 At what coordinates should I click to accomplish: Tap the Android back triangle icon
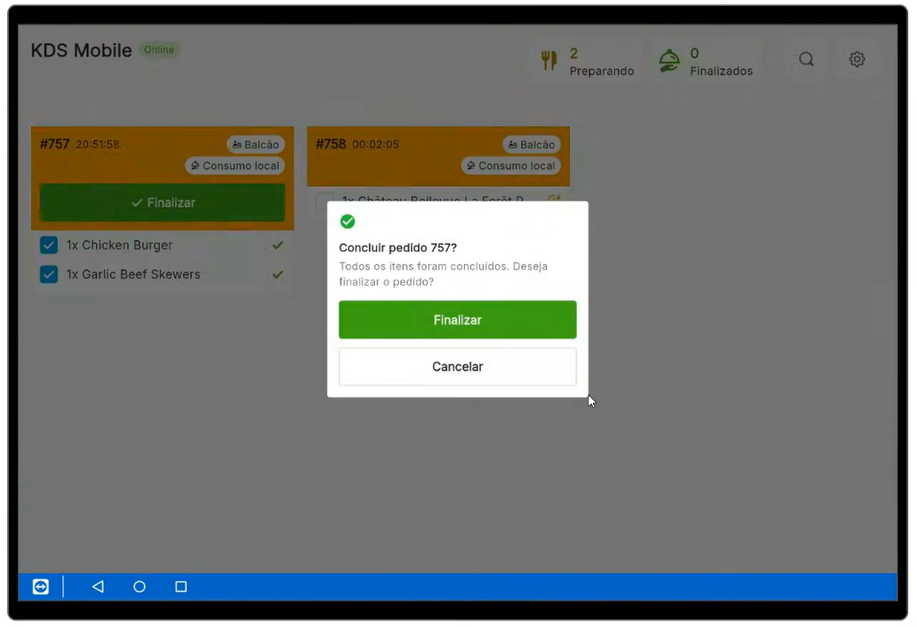click(98, 586)
